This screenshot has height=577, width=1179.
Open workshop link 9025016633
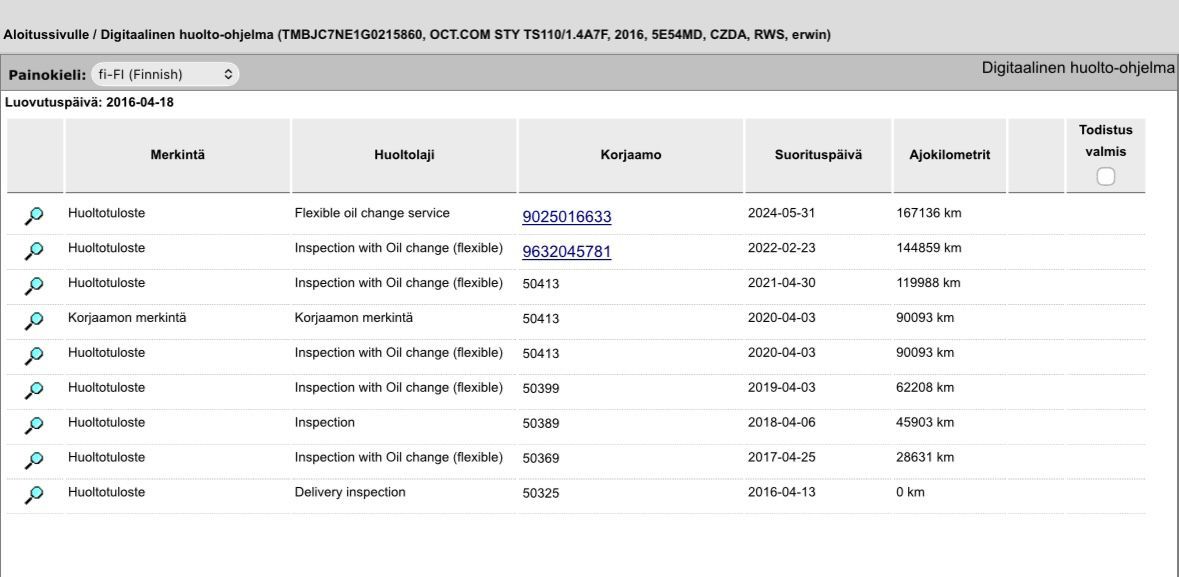[566, 217]
